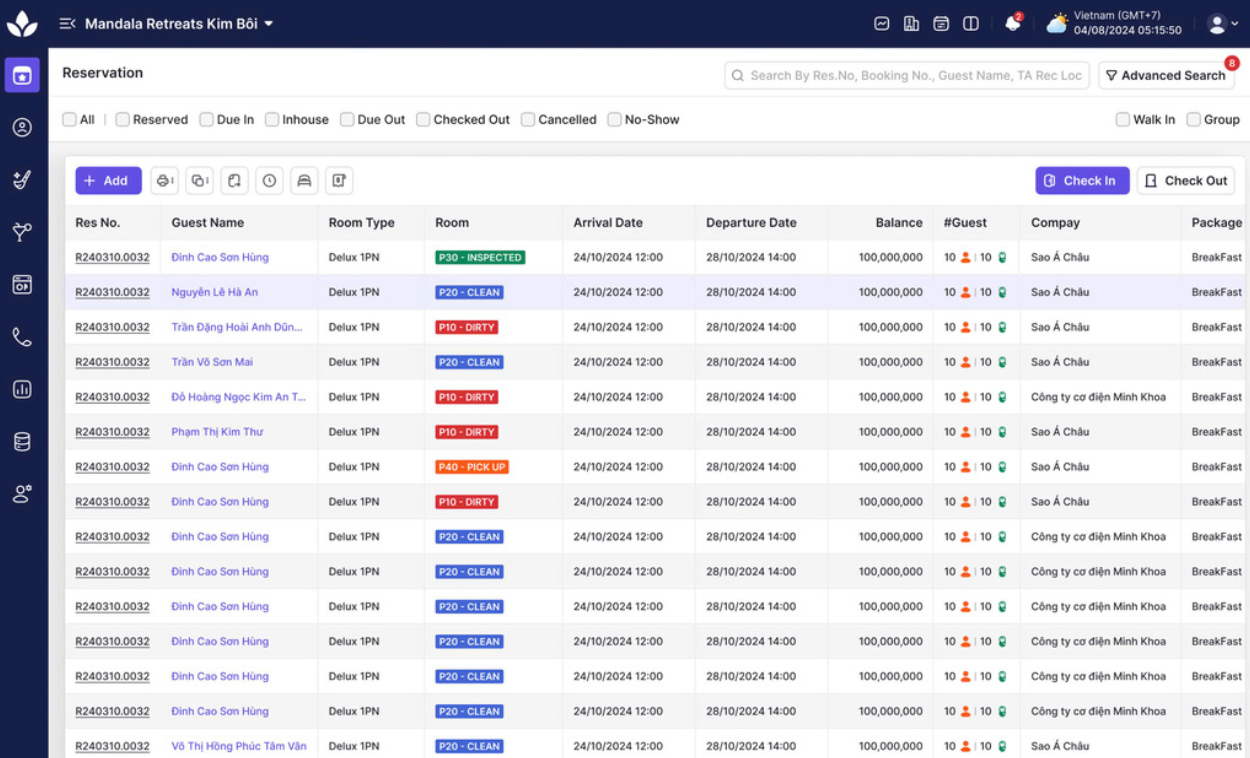Open the bar chart reports sidebar icon

pos(22,389)
